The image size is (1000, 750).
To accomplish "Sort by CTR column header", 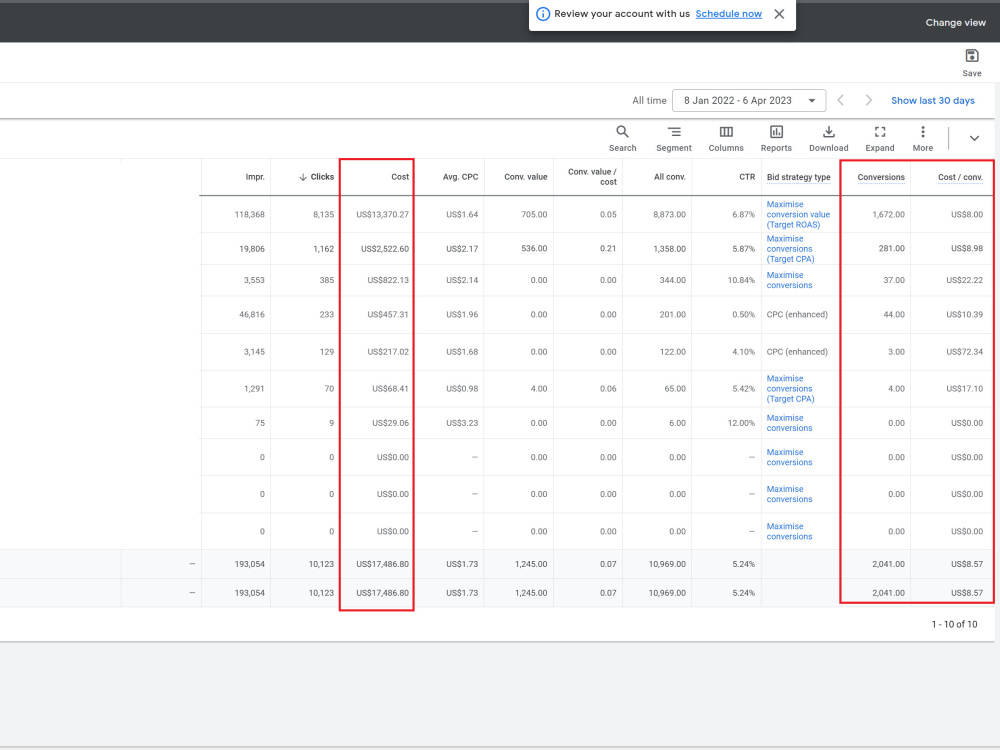I will pos(747,177).
